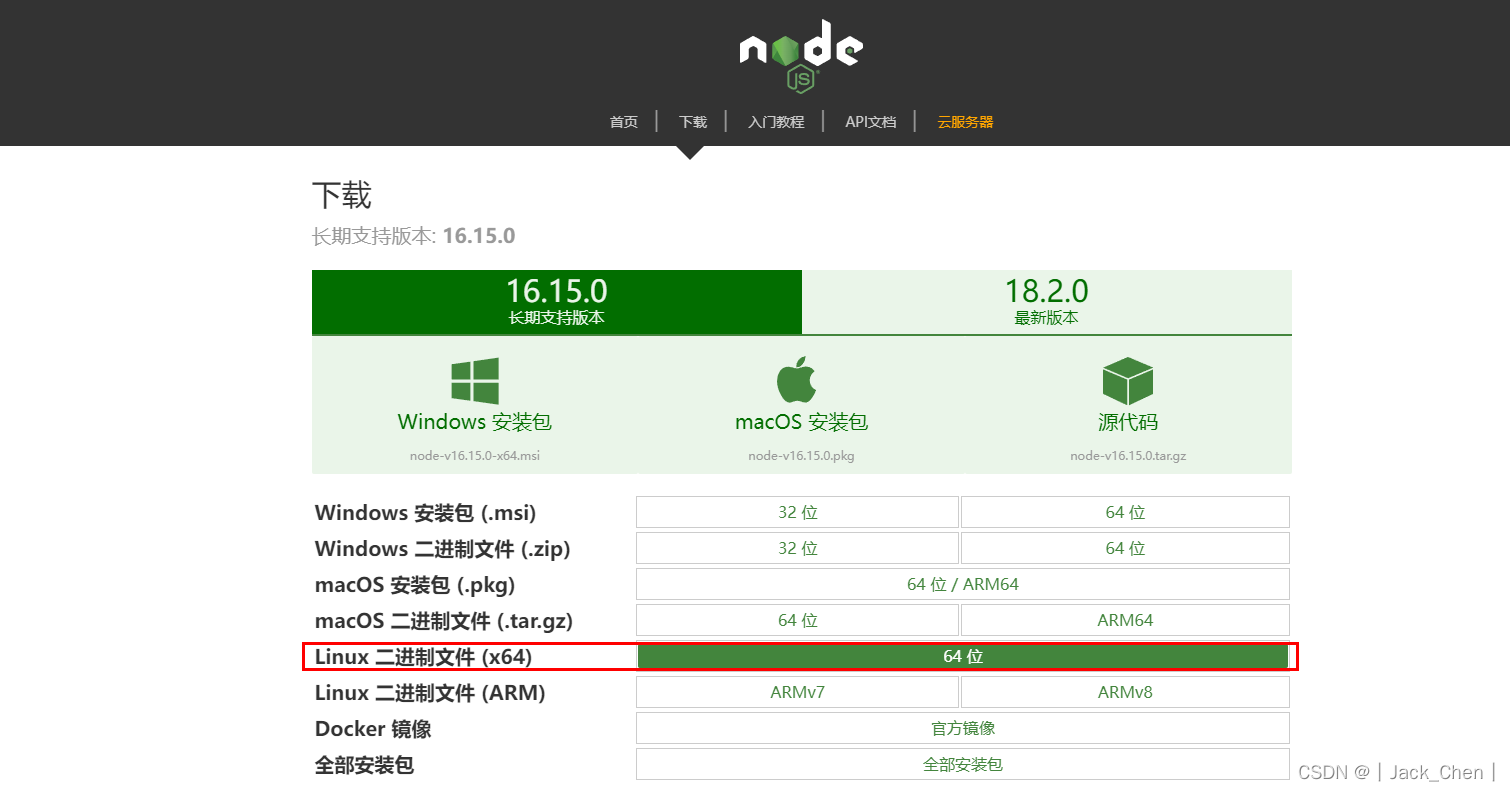Click the node-v16.15.0.pkg filename

(x=801, y=455)
